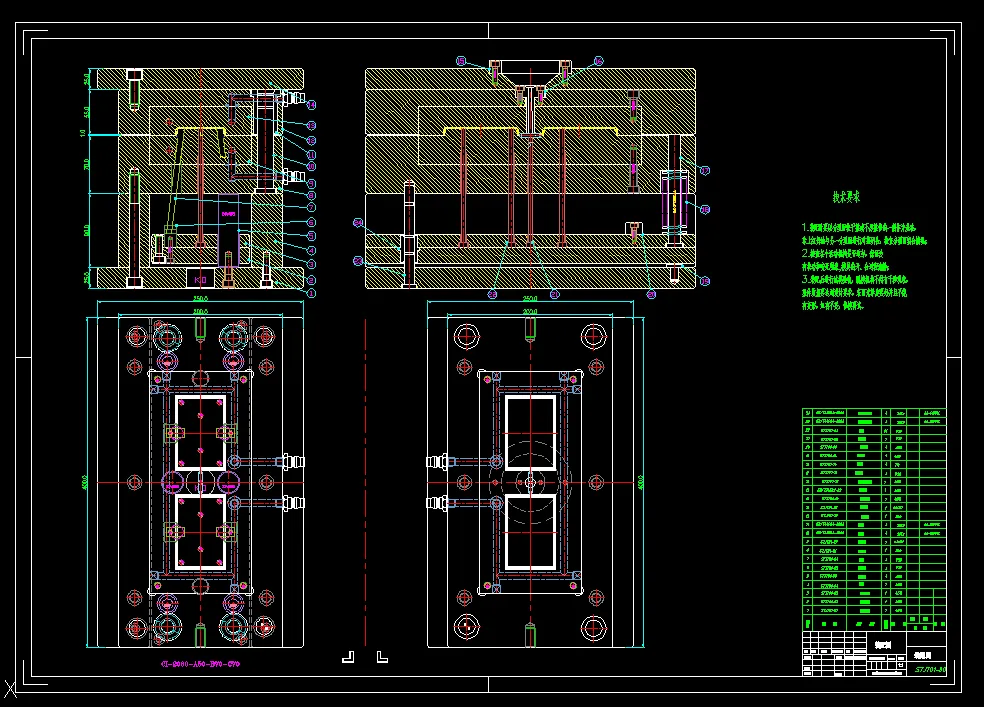Select the magenta KO label in bottom plate
Image resolution: width=984 pixels, height=707 pixels.
201,279
